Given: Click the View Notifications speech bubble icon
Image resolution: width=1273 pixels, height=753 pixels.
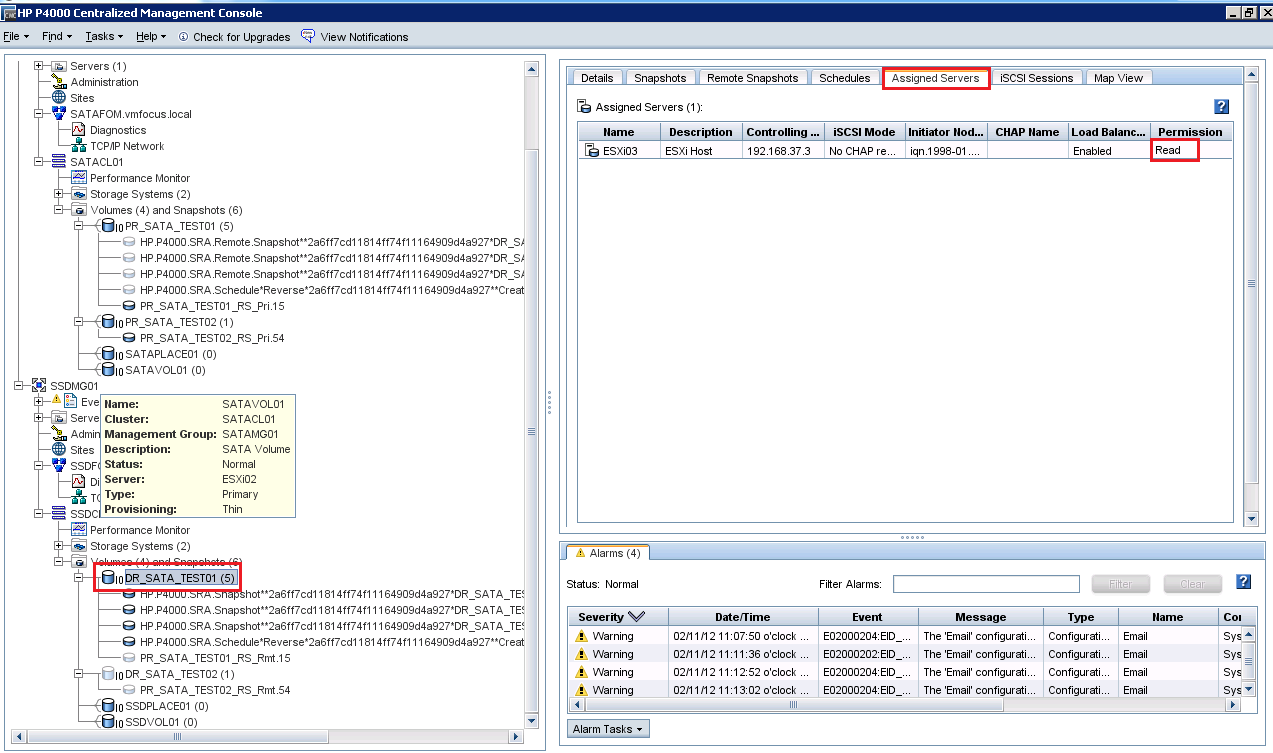Looking at the screenshot, I should click(308, 36).
